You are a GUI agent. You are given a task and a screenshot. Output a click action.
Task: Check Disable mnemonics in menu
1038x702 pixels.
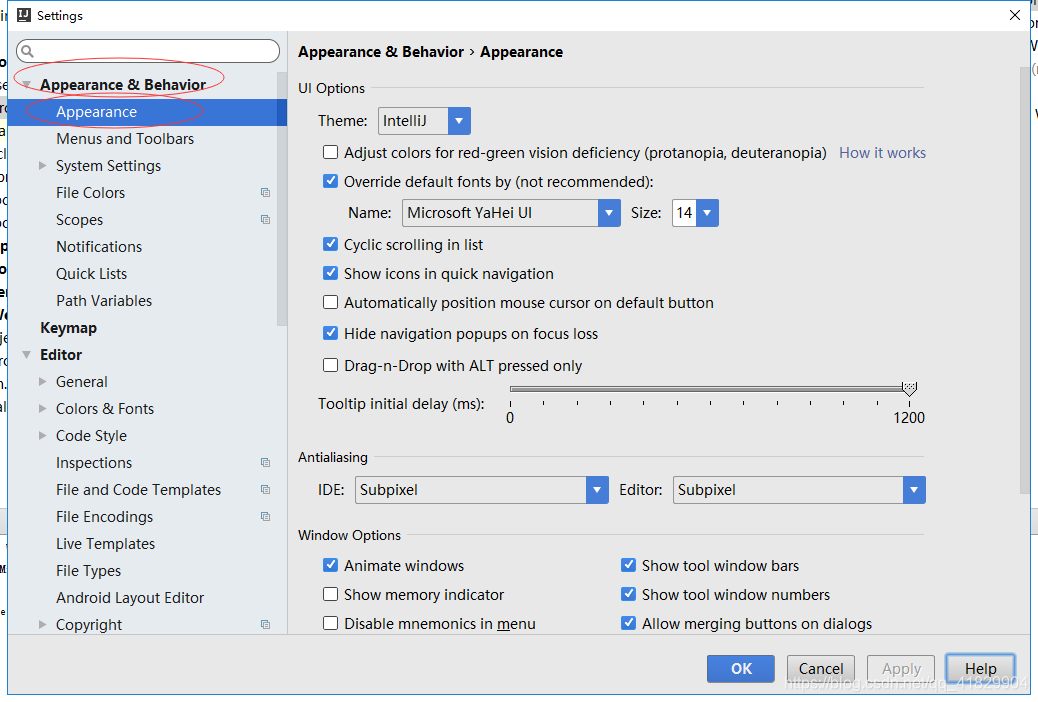pyautogui.click(x=330, y=623)
